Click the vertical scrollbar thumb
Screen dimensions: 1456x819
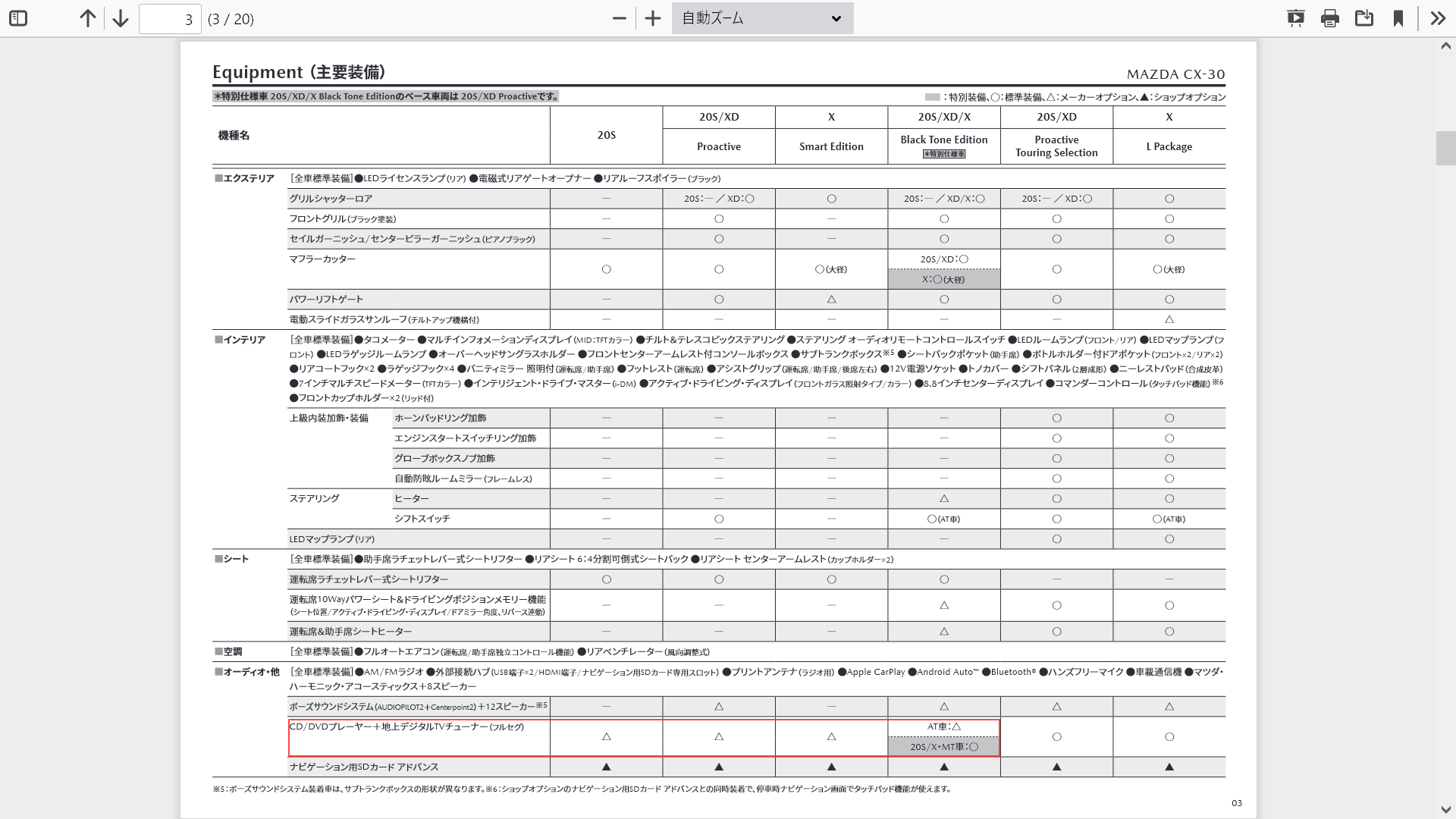[x=1445, y=148]
